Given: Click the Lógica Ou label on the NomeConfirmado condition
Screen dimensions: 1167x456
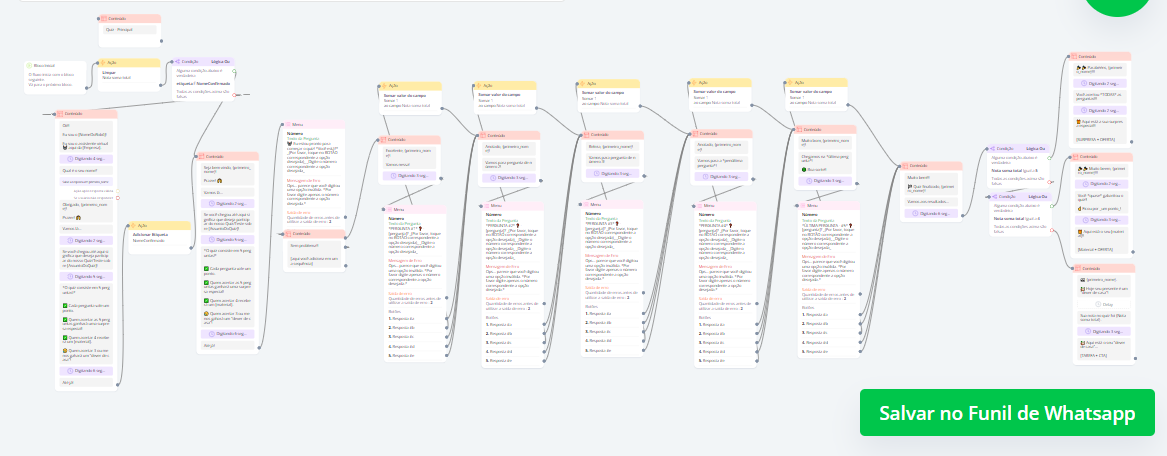Looking at the screenshot, I should pos(221,61).
